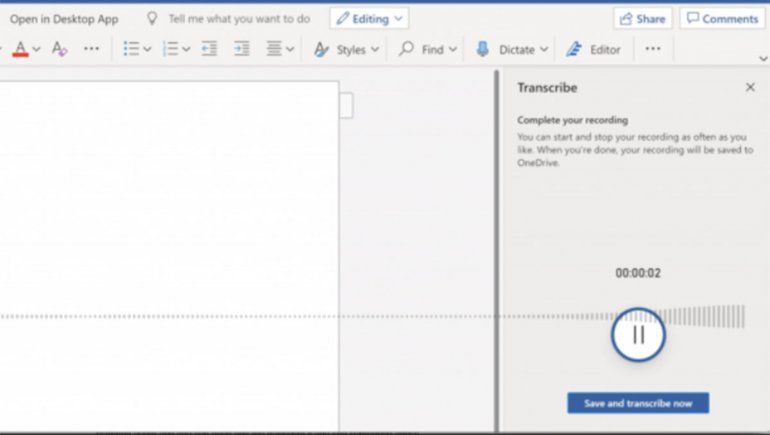This screenshot has width=770, height=435.
Task: Close the Transcribe panel
Action: point(750,88)
